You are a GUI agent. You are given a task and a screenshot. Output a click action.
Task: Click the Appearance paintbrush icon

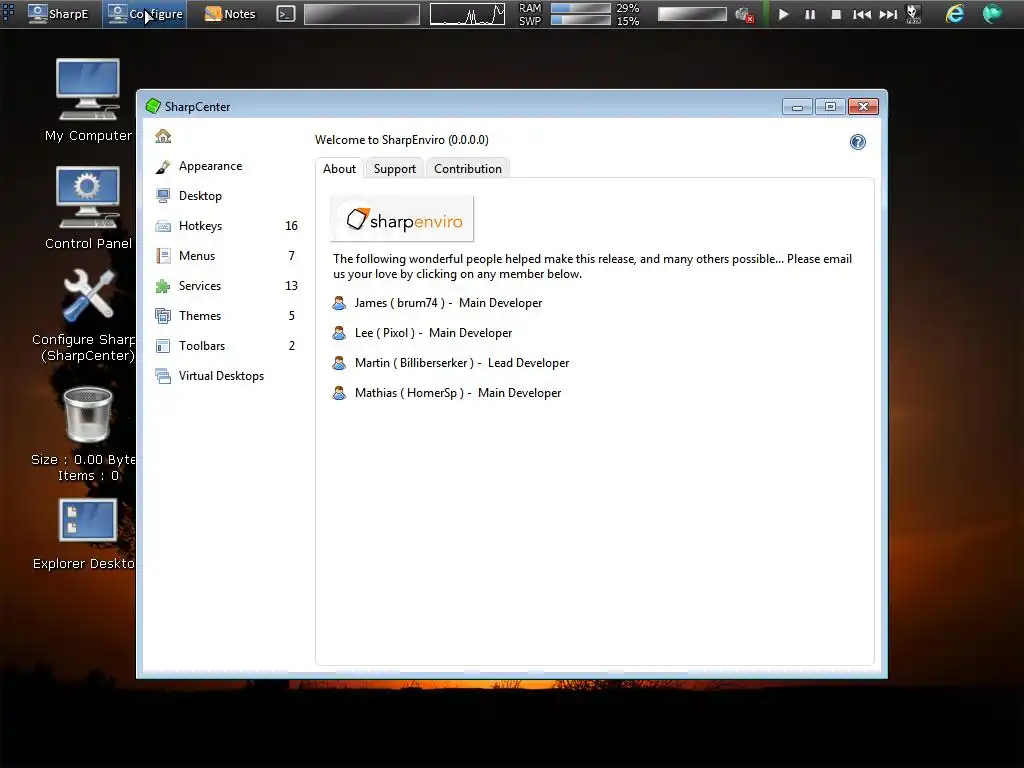click(x=163, y=167)
